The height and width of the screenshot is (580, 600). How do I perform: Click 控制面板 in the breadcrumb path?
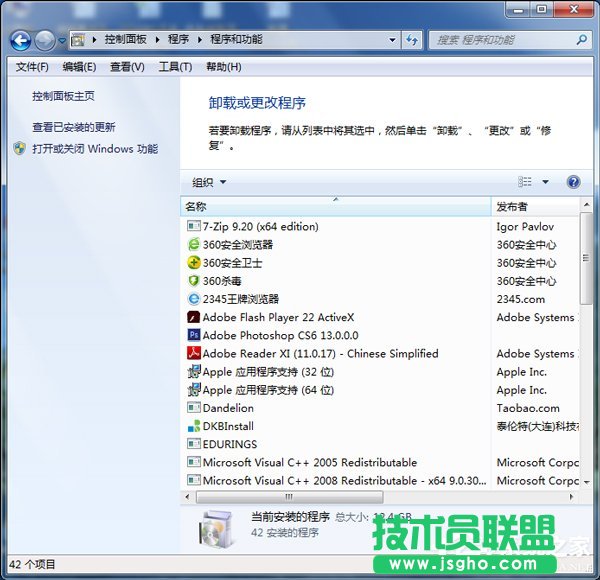126,39
